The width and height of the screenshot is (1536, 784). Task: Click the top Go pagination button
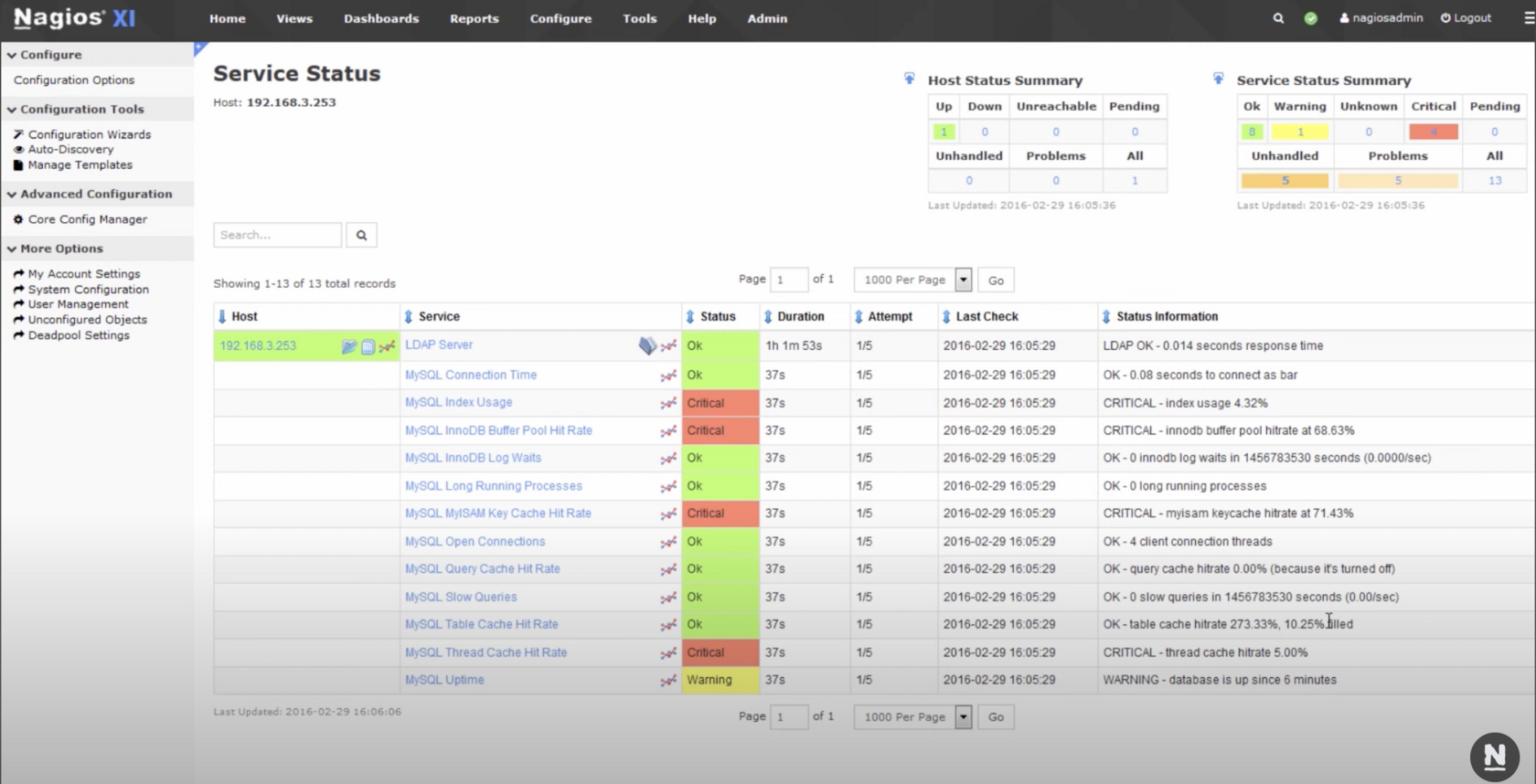996,281
